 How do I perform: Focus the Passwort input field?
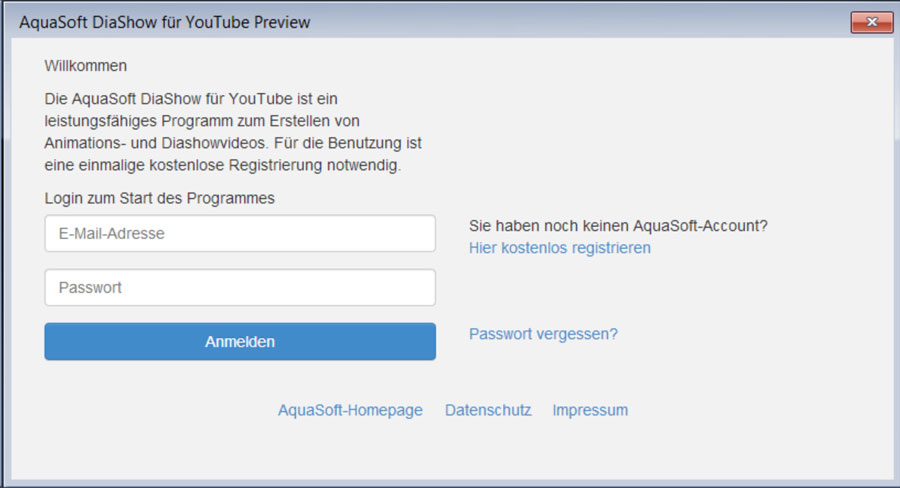click(x=240, y=288)
